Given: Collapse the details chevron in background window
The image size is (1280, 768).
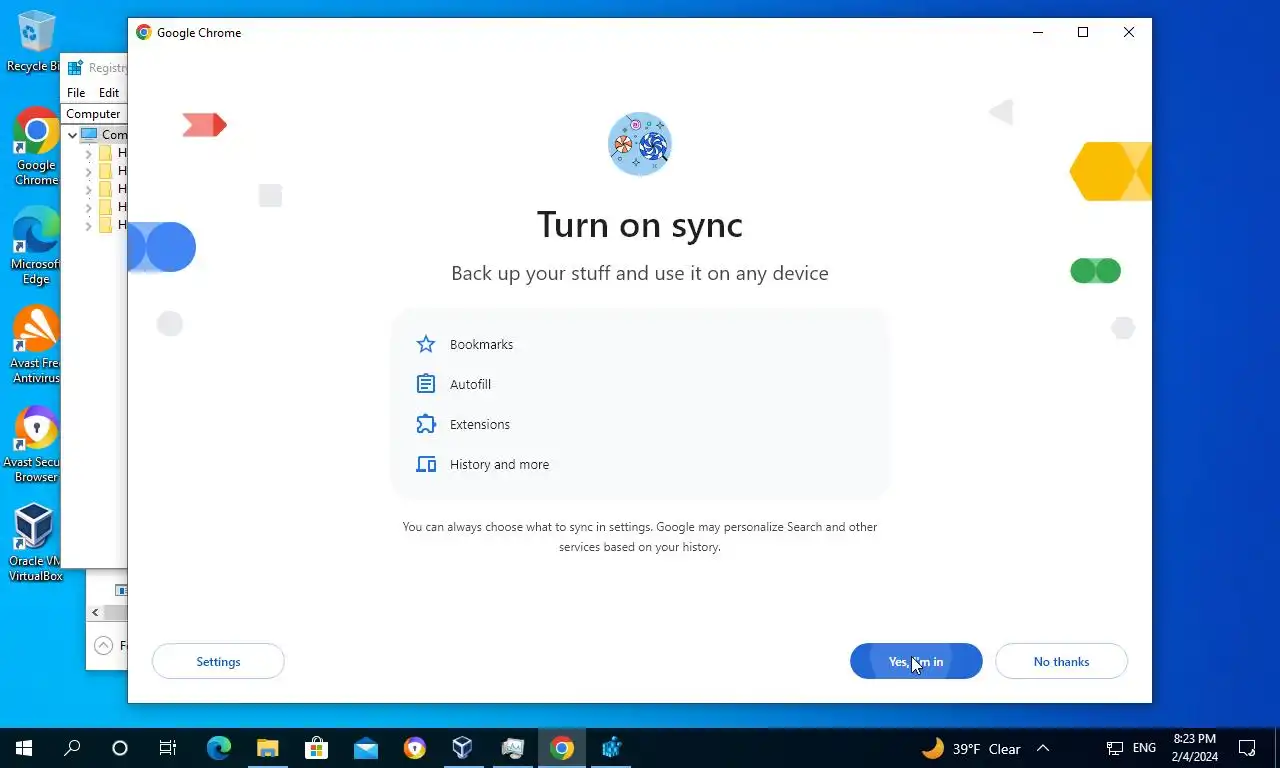Looking at the screenshot, I should (103, 645).
